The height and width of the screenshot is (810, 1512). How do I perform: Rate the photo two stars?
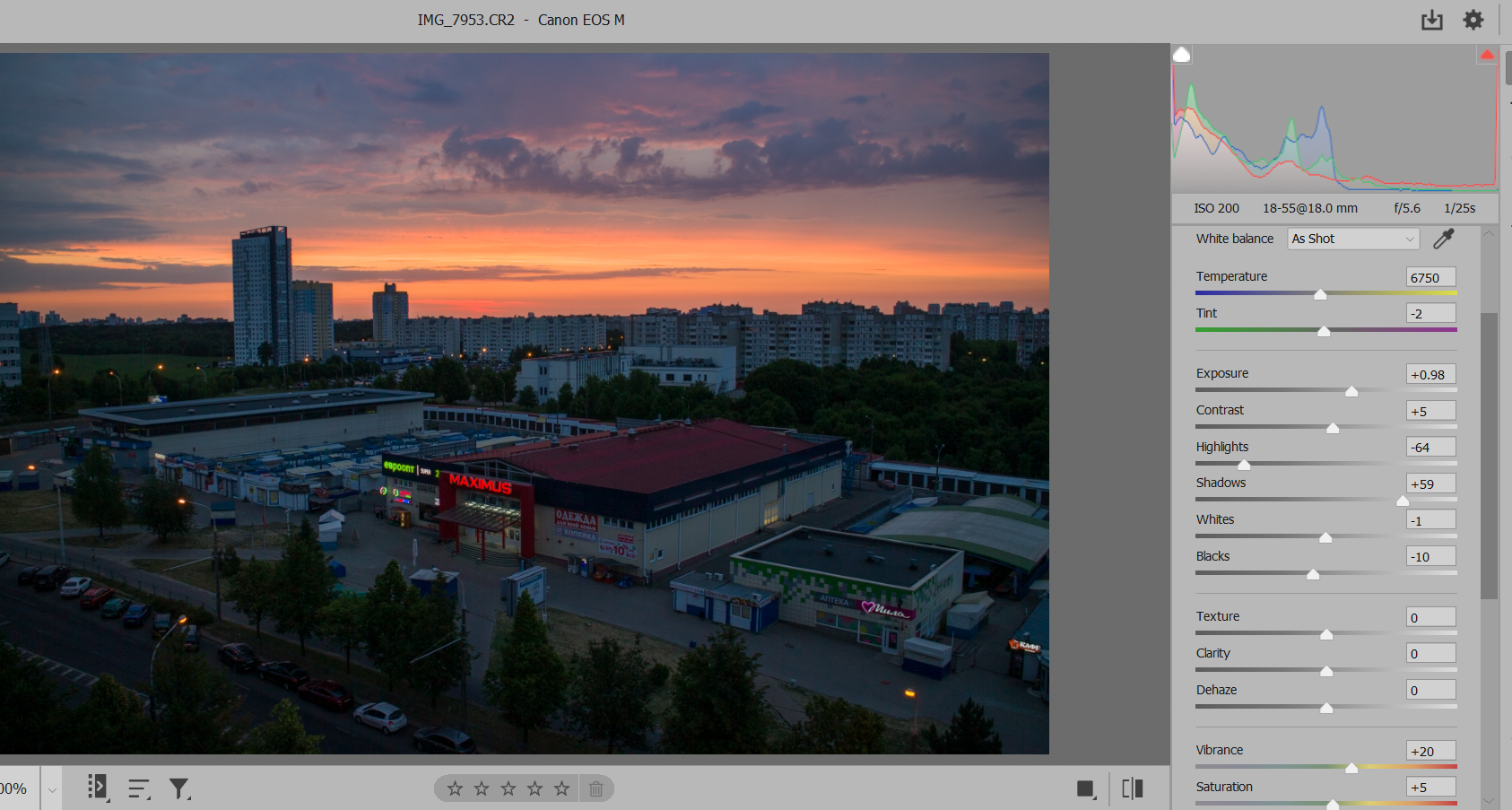coord(482,788)
